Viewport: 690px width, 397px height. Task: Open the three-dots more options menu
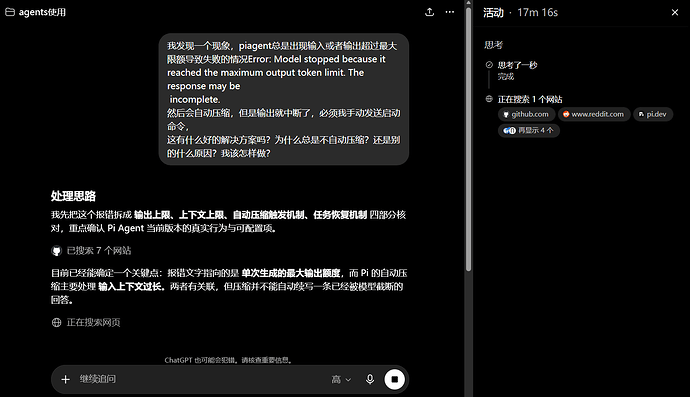pos(449,12)
